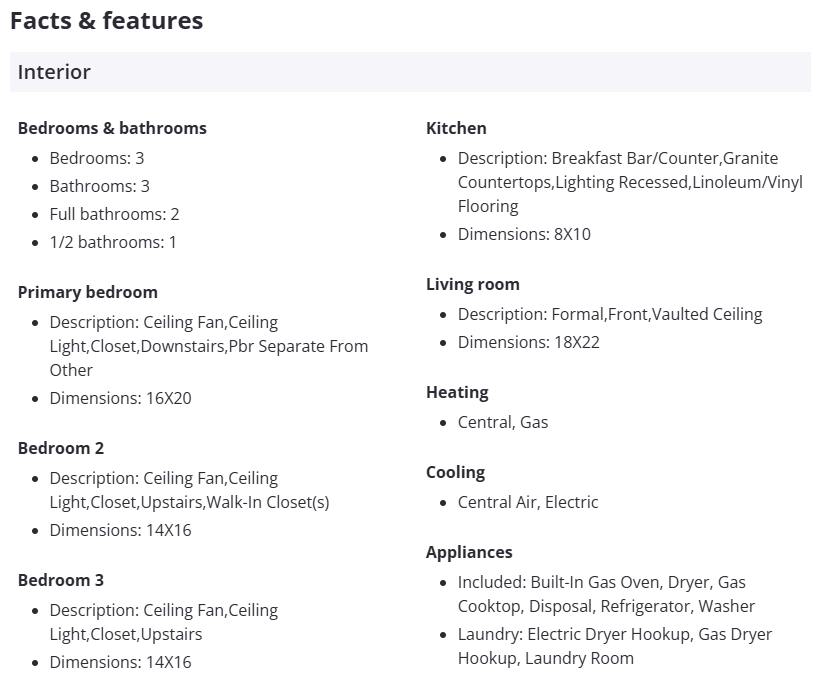
Task: Click the Kitchen subheading
Action: [456, 128]
